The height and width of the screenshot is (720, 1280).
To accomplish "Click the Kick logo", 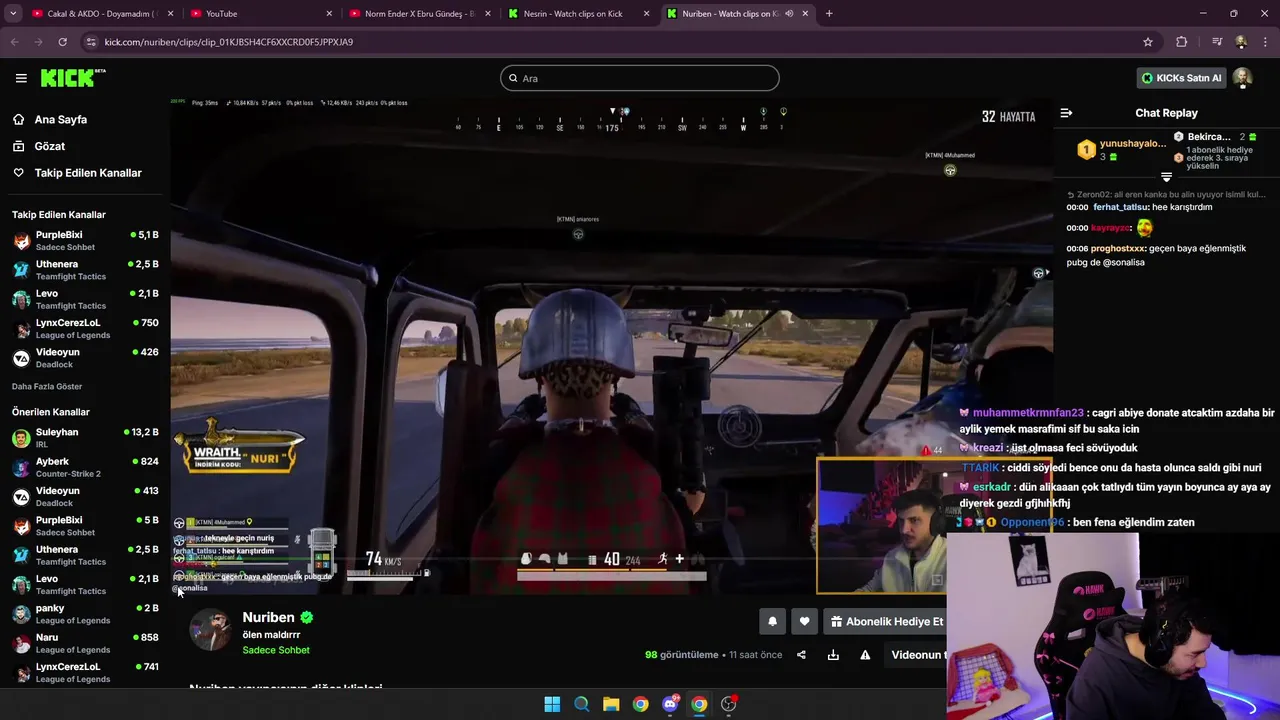I will coord(73,78).
